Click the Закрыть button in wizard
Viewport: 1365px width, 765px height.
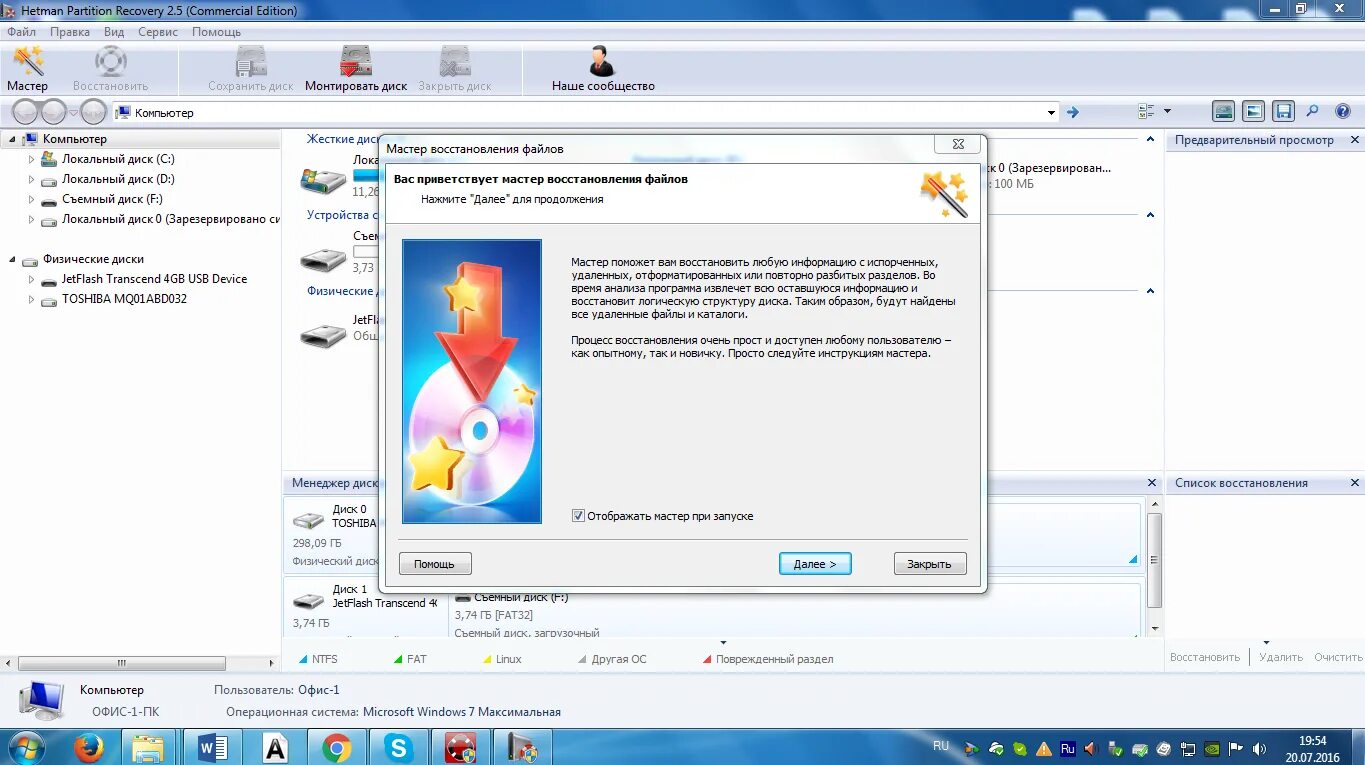[x=930, y=564]
